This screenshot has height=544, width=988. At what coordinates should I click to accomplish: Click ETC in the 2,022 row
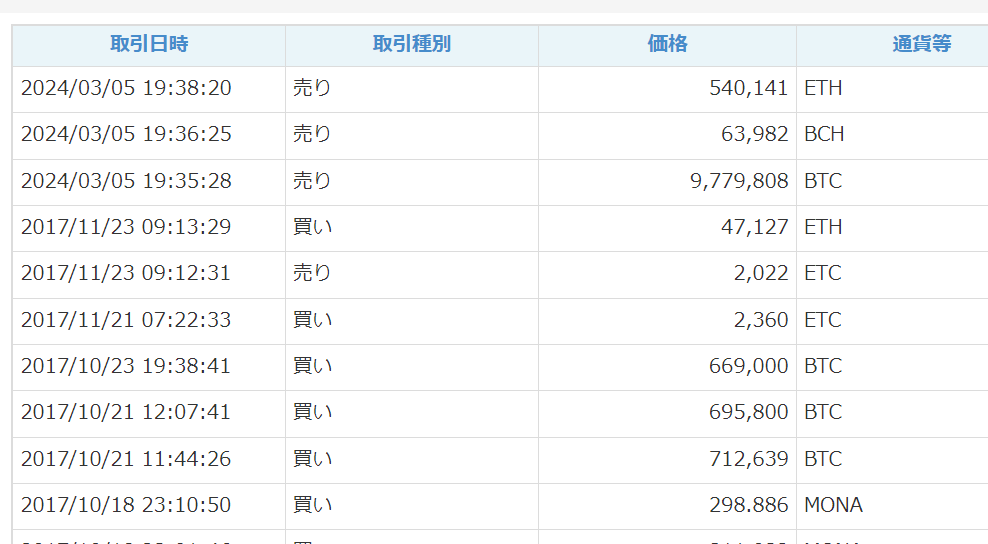point(822,273)
